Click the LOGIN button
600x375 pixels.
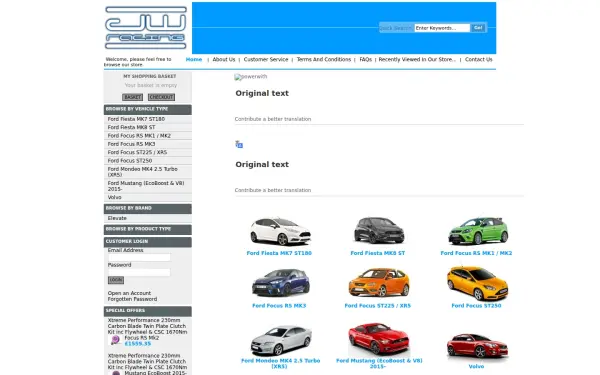pos(116,280)
